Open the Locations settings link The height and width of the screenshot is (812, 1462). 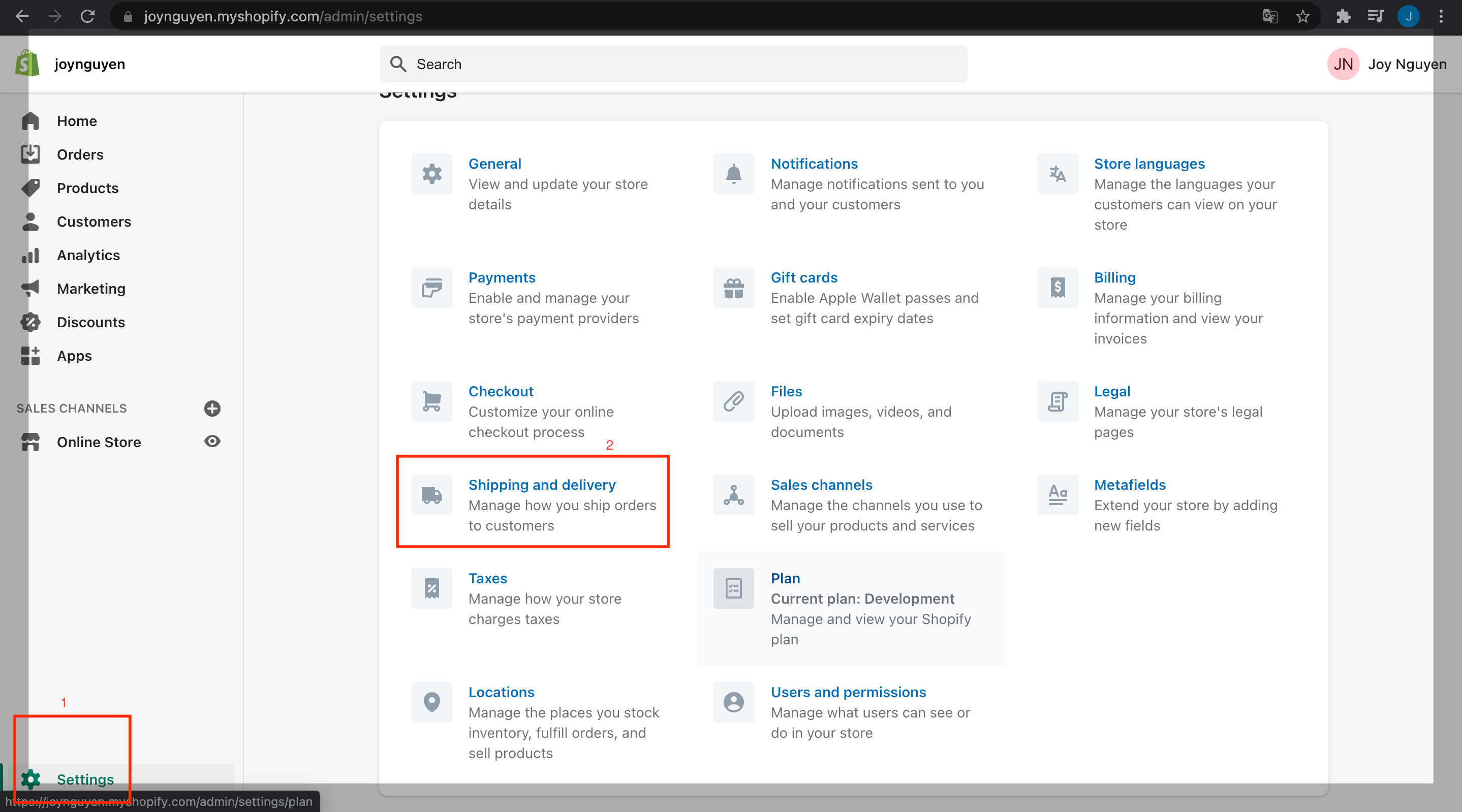501,692
